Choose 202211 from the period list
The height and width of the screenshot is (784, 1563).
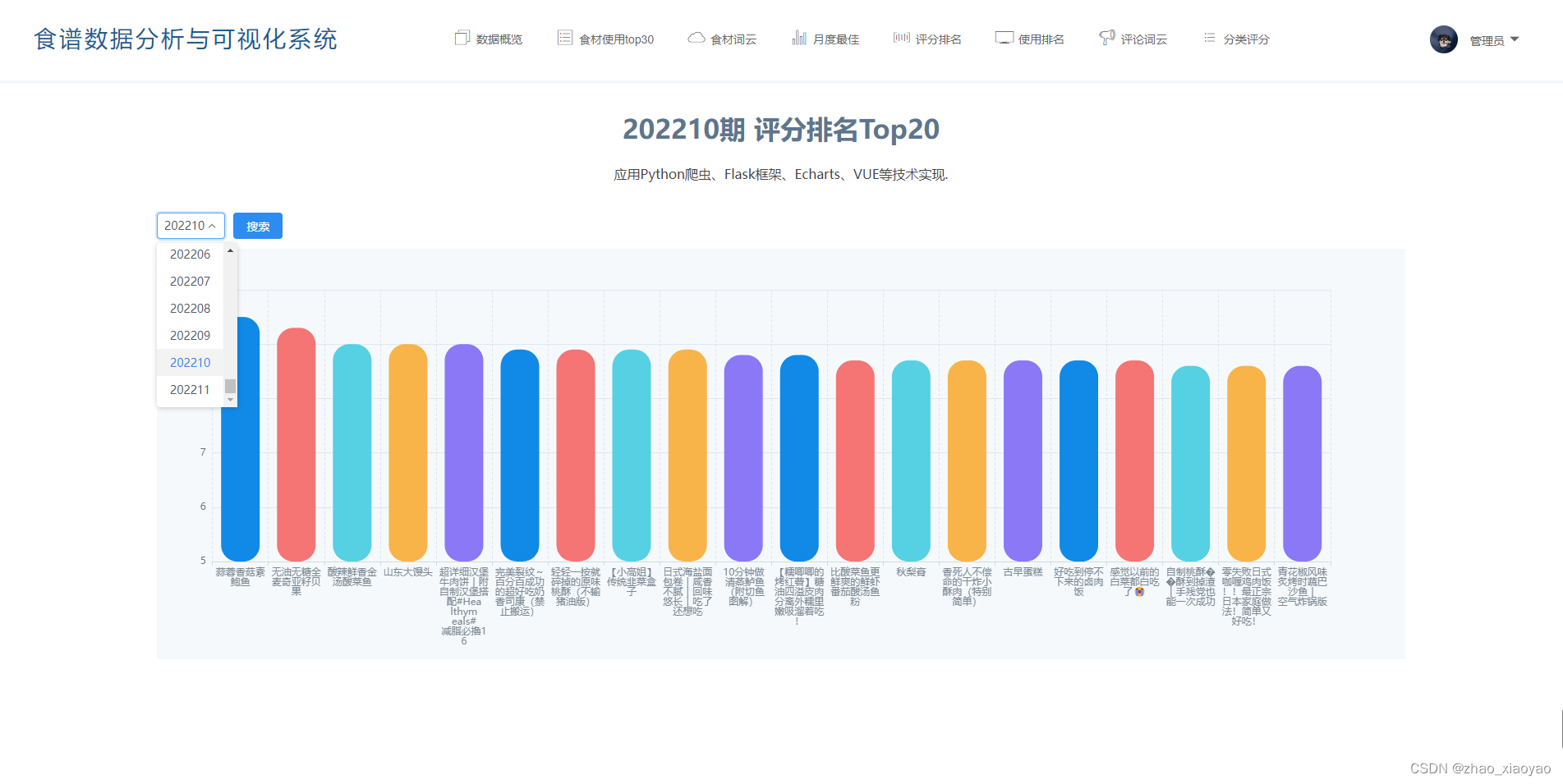coord(190,390)
